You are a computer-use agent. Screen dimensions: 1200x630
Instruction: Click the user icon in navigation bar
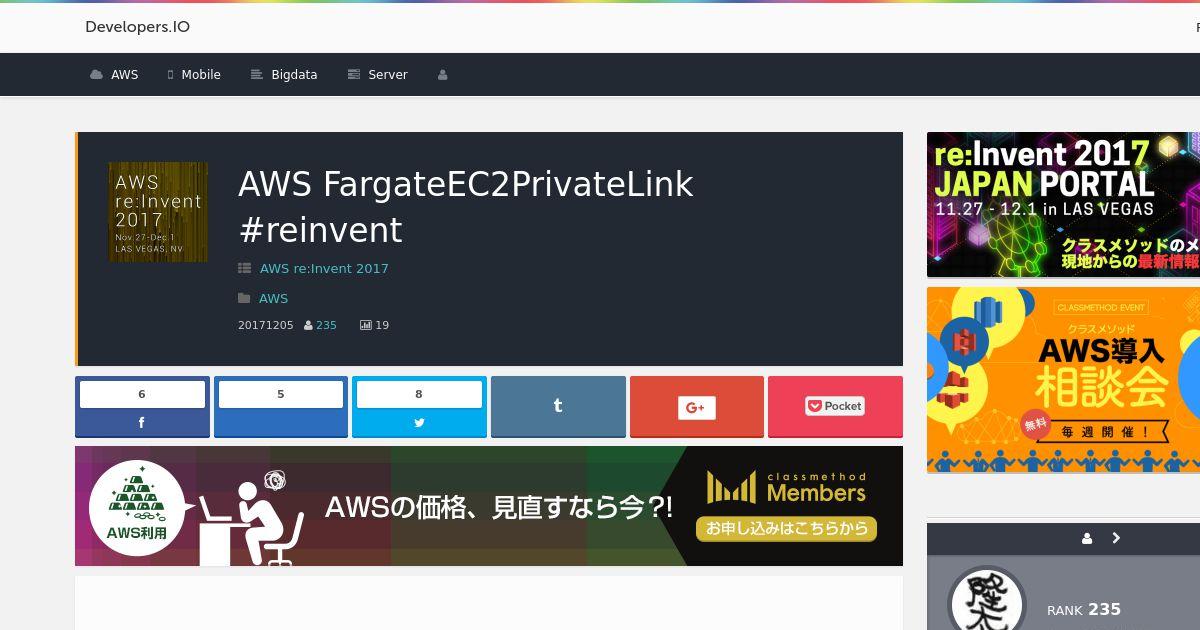click(x=442, y=75)
